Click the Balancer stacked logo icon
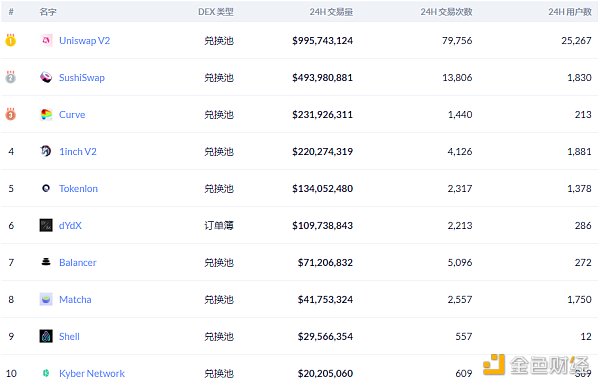The height and width of the screenshot is (386, 600). [46, 262]
